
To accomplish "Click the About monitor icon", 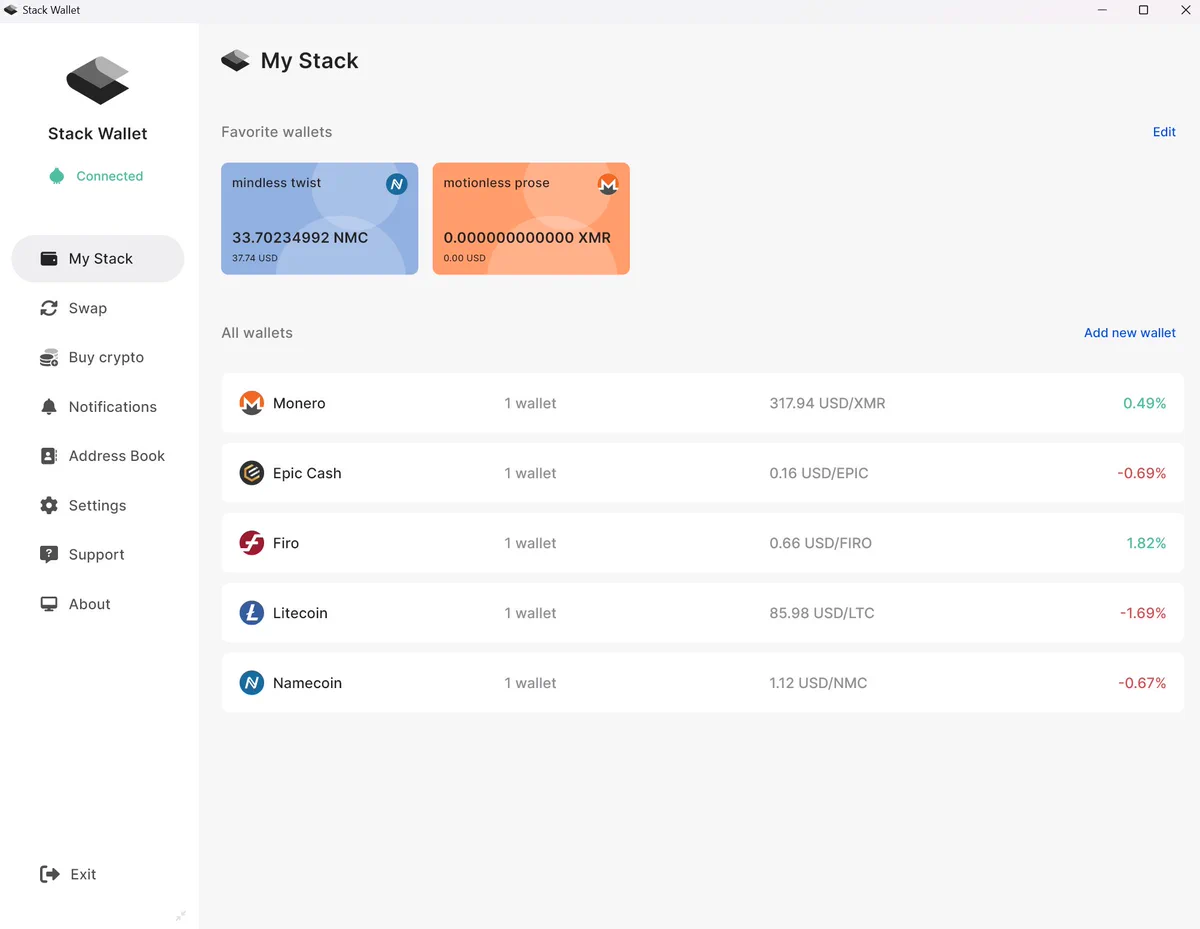I will coord(48,604).
